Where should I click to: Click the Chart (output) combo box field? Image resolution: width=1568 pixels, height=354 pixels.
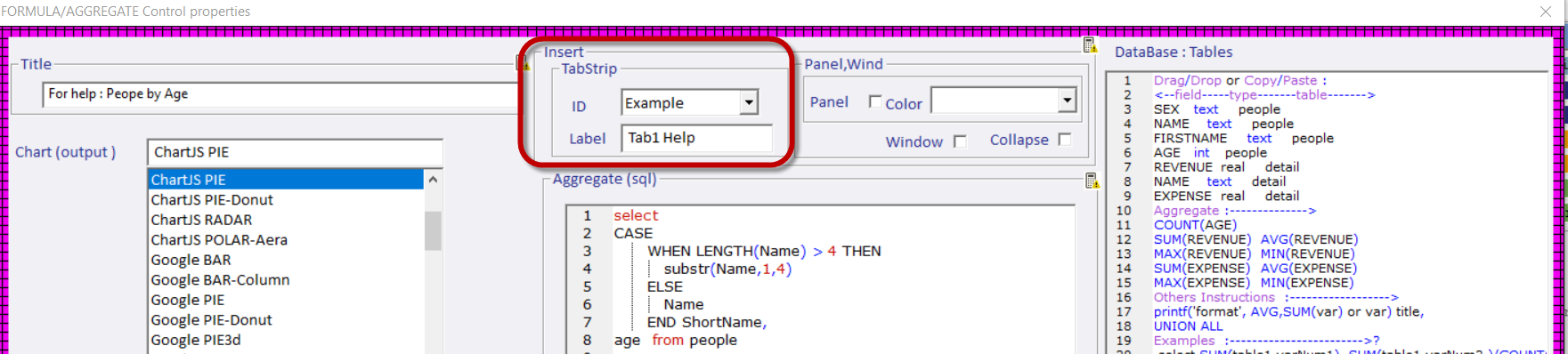pyautogui.click(x=295, y=152)
